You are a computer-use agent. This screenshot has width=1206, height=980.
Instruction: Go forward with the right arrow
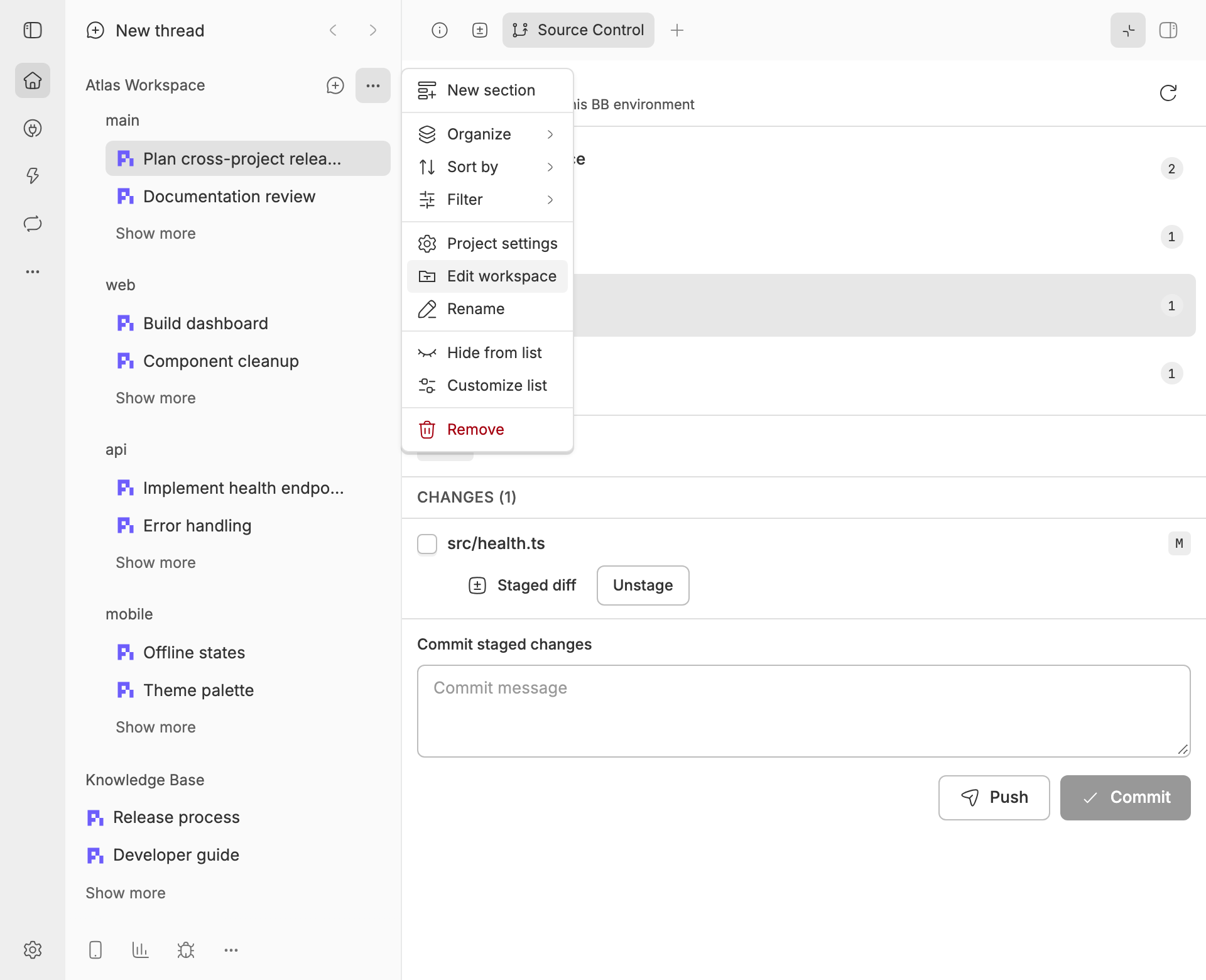(373, 30)
